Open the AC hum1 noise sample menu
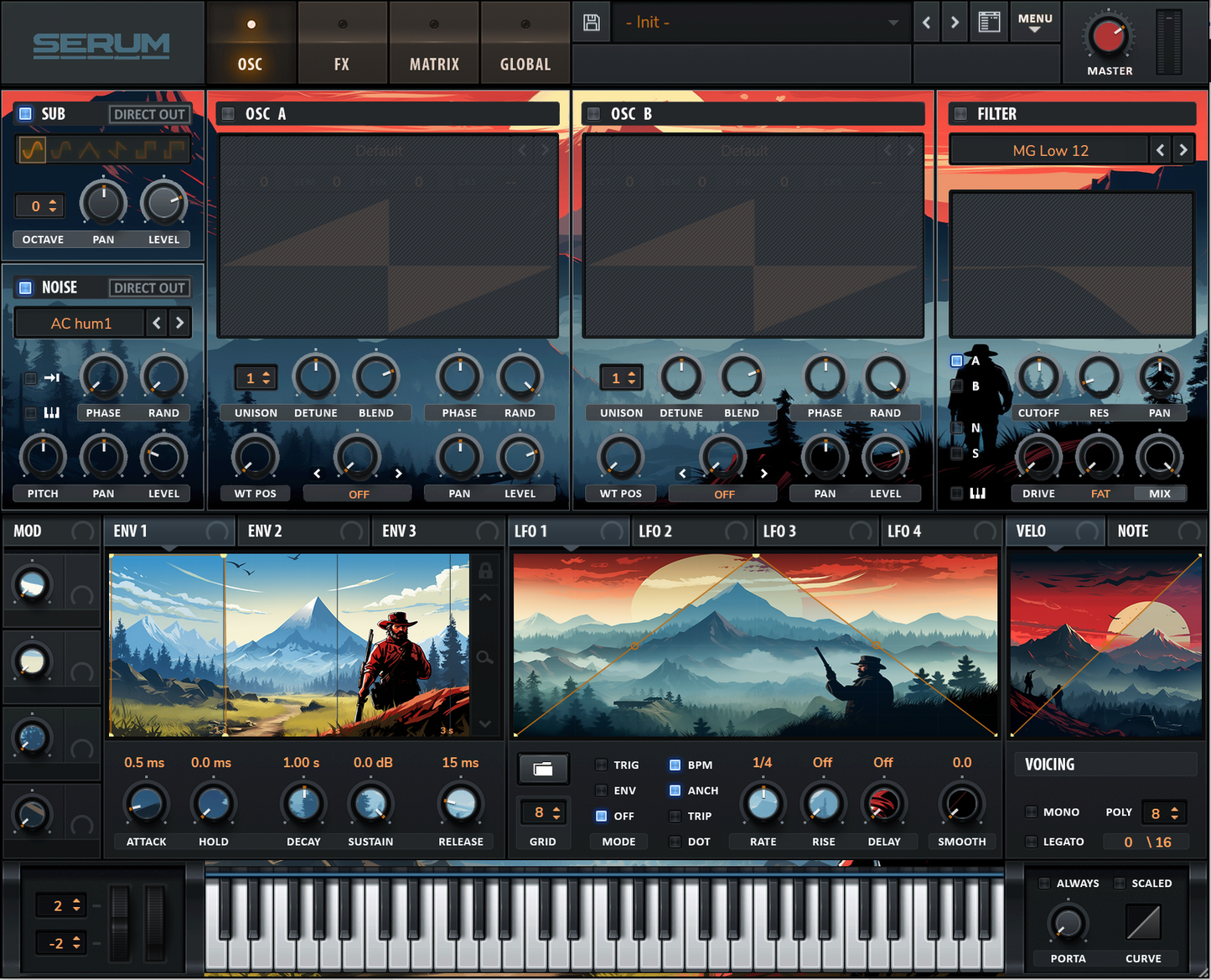 (x=80, y=323)
